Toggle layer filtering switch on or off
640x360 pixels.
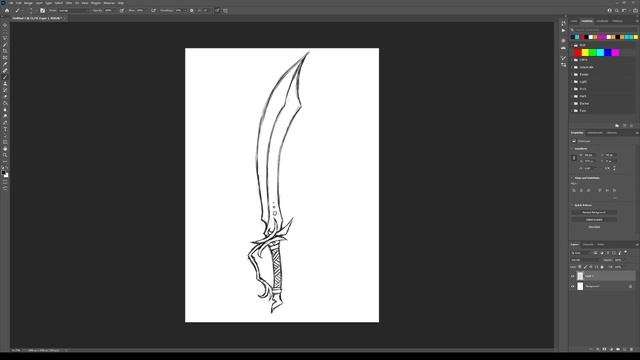click(x=626, y=253)
